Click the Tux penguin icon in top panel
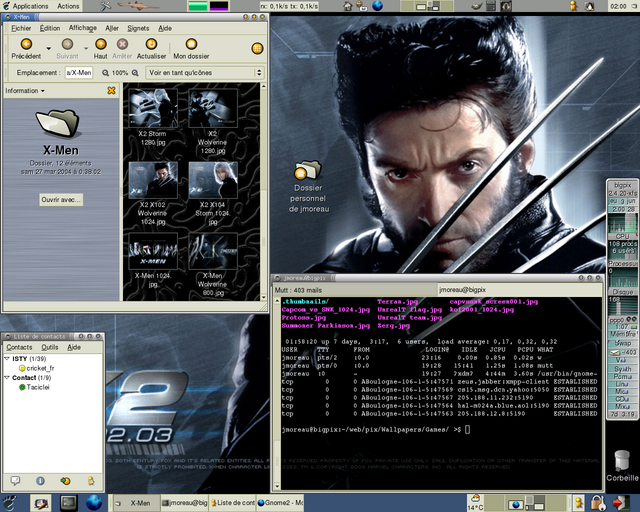 coord(589,6)
